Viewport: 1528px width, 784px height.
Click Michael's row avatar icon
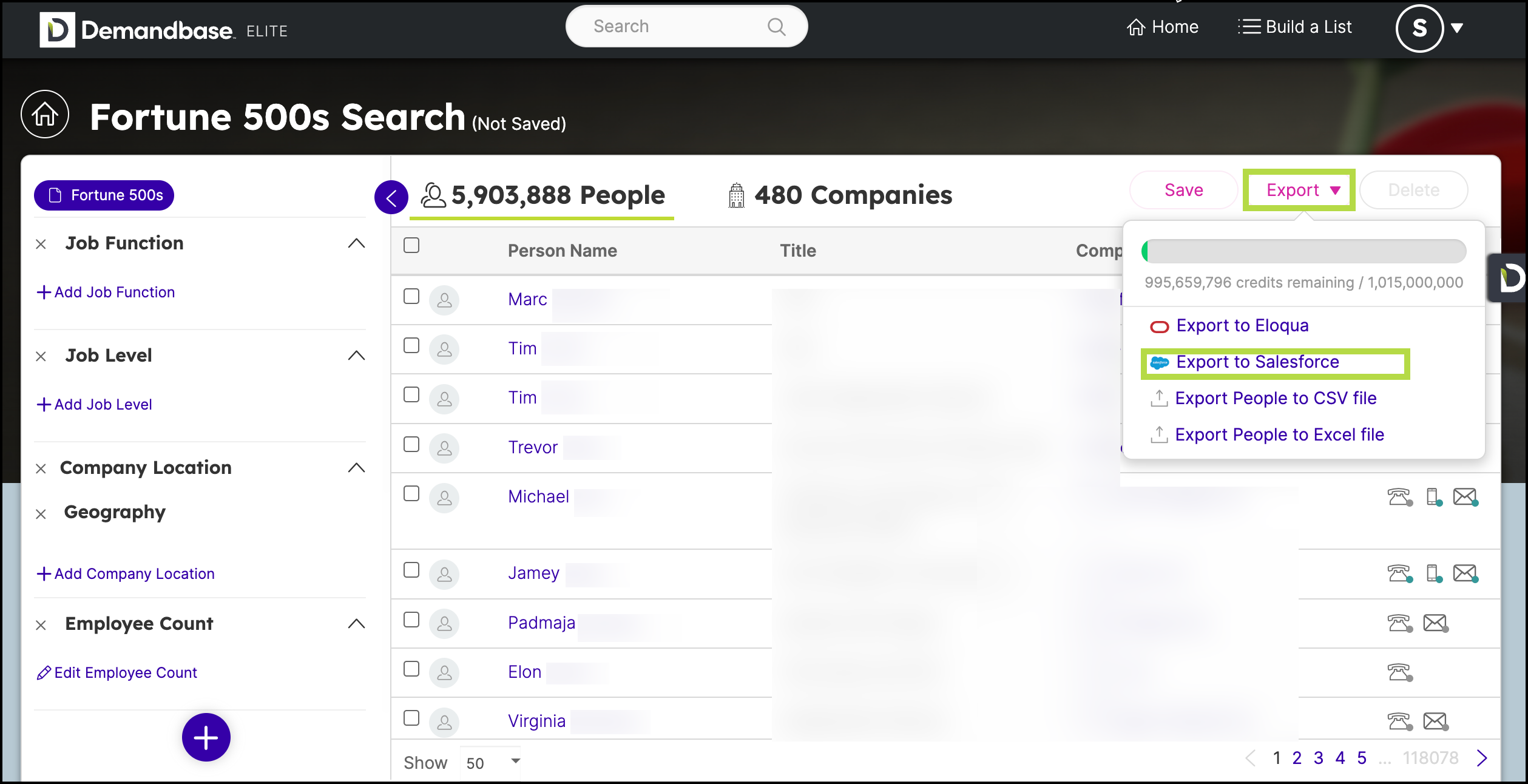[444, 498]
